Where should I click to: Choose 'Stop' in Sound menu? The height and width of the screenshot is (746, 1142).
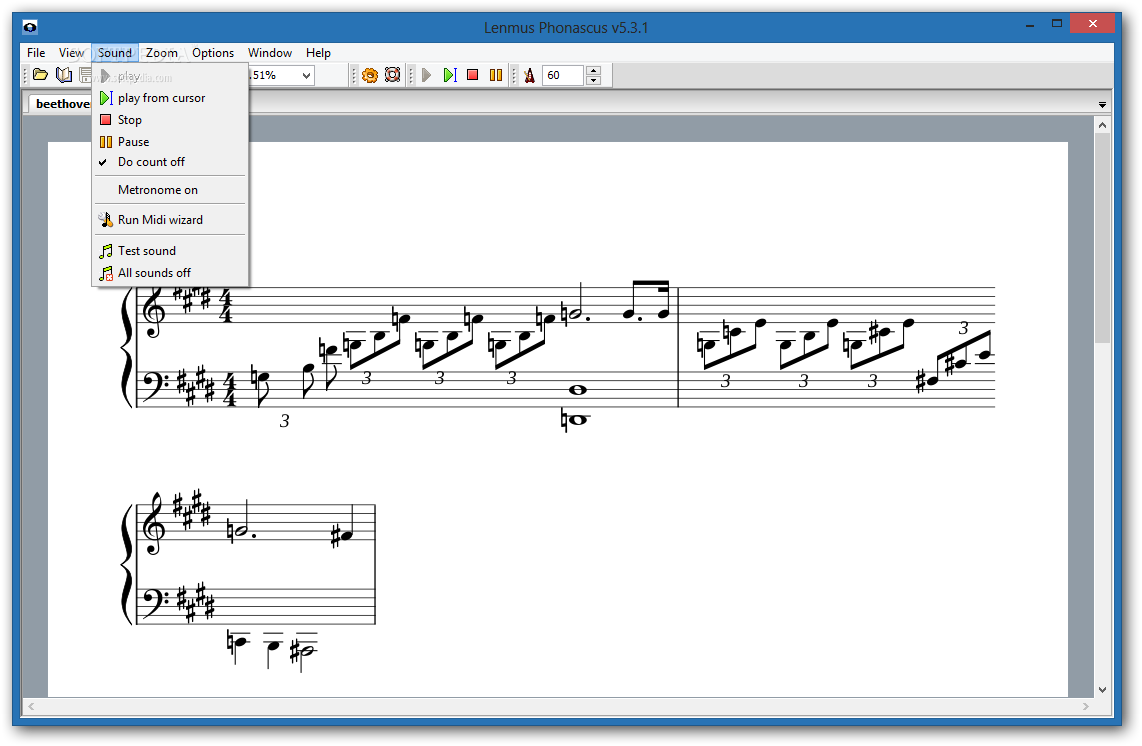(170, 119)
